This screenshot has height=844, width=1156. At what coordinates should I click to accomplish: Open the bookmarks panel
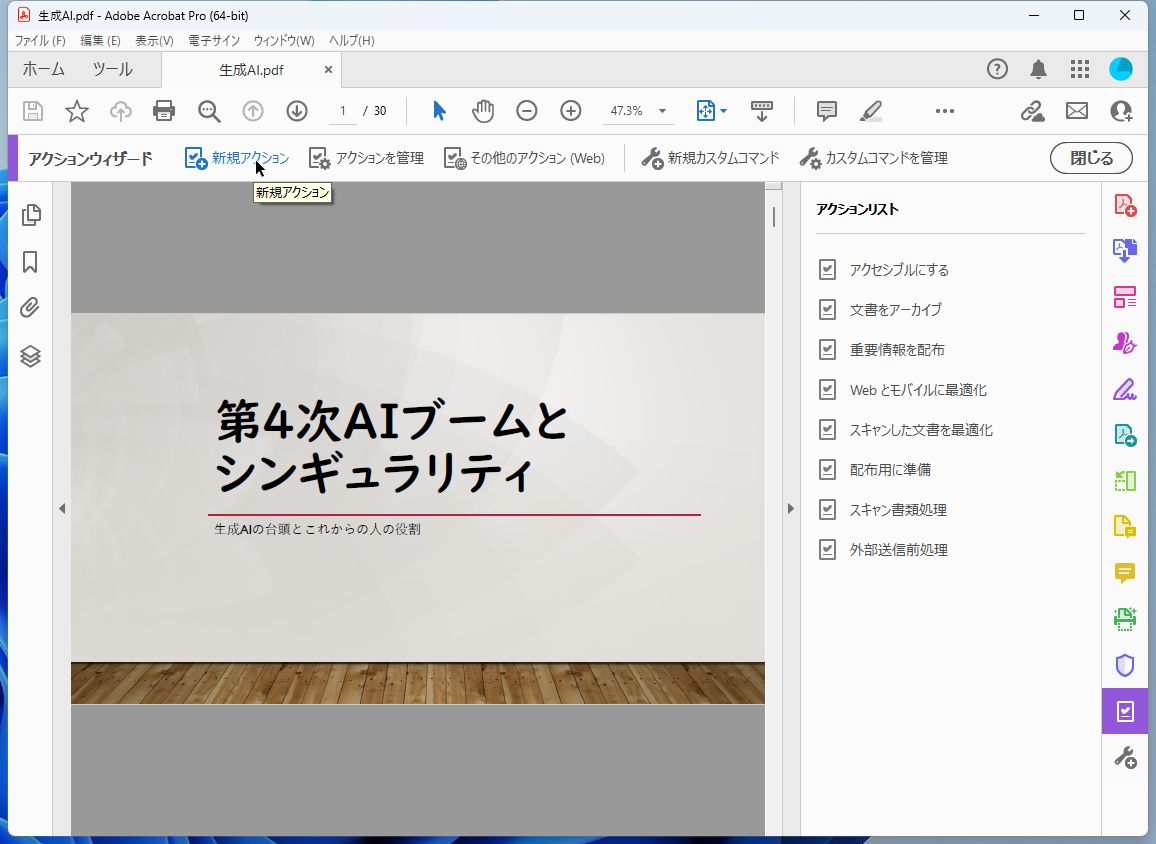coord(31,262)
